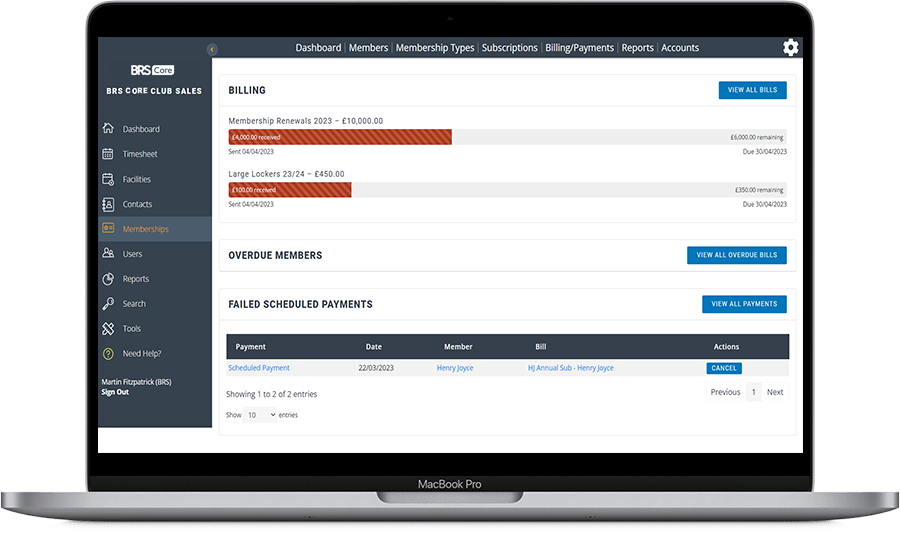Click the Users people icon

[108, 254]
